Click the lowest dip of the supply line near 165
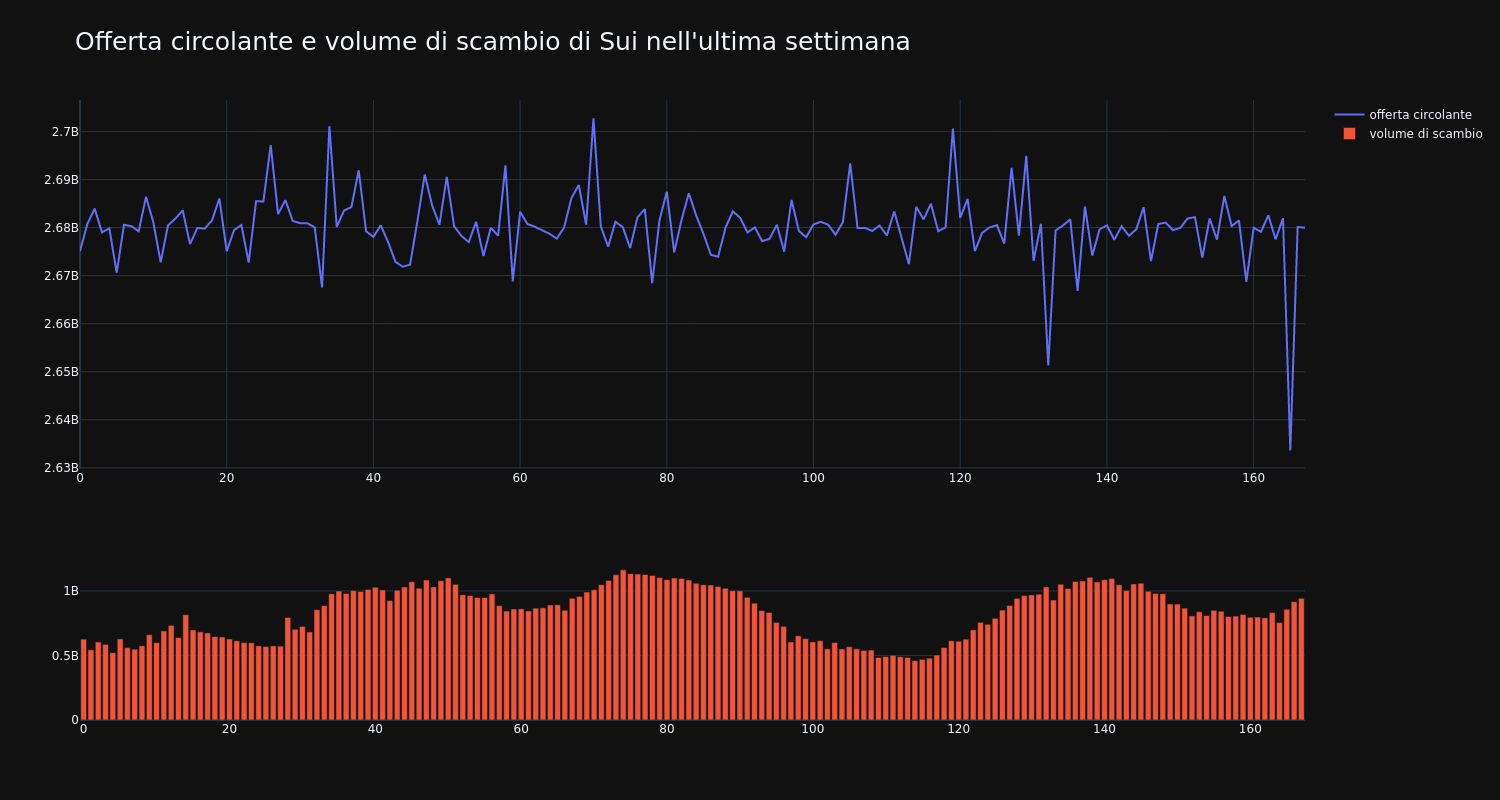 (1290, 449)
